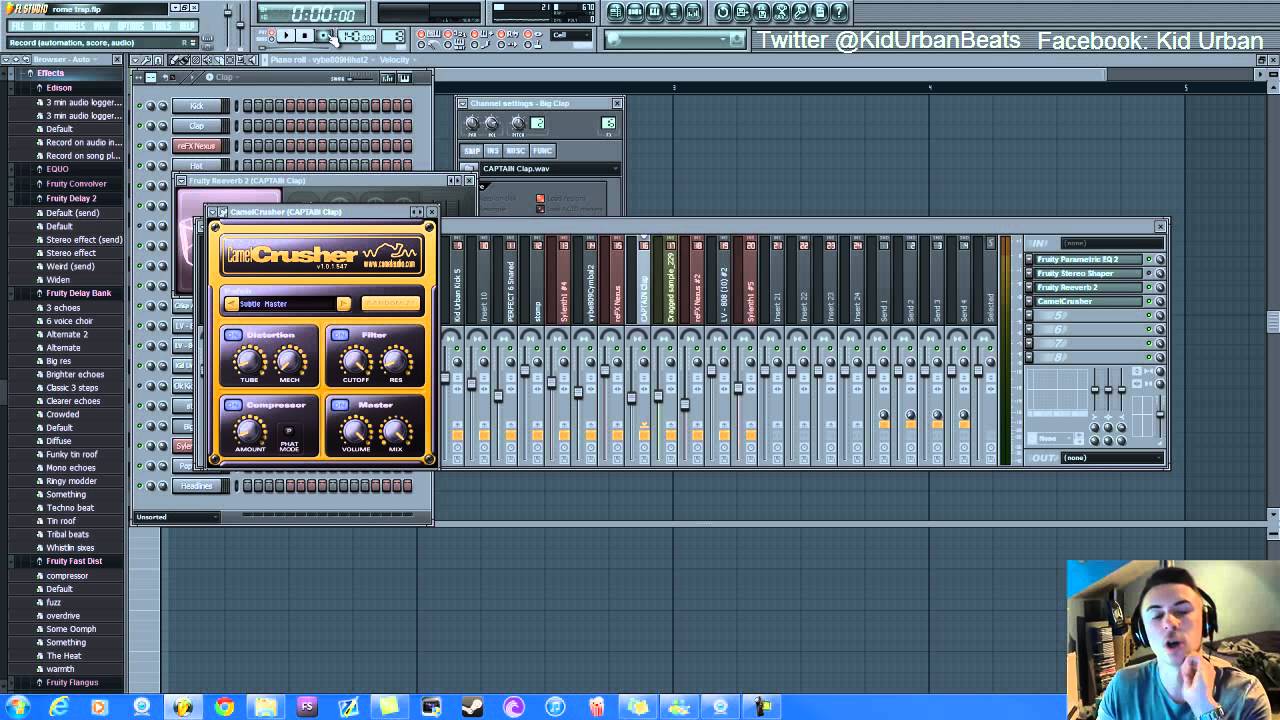The height and width of the screenshot is (720, 1280).
Task: Switch to FUNC tab in Channel settings
Action: tap(542, 151)
